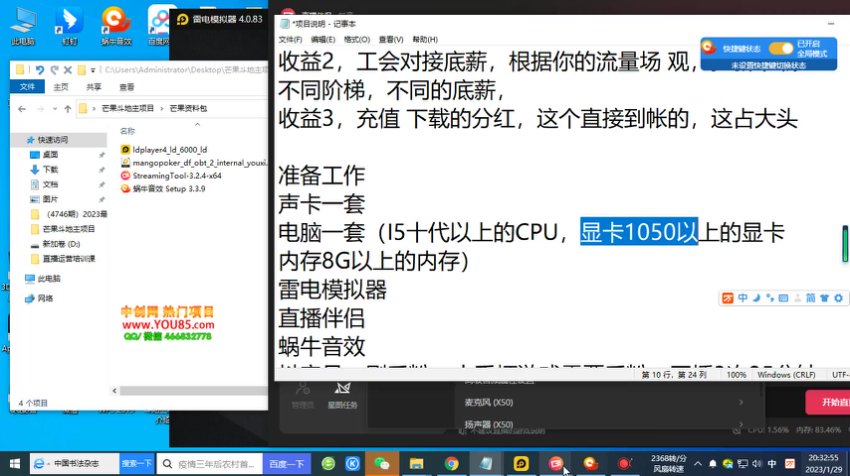Toggle 快捷键状态 switch in floating panel
This screenshot has height=476, width=850.
pos(781,48)
